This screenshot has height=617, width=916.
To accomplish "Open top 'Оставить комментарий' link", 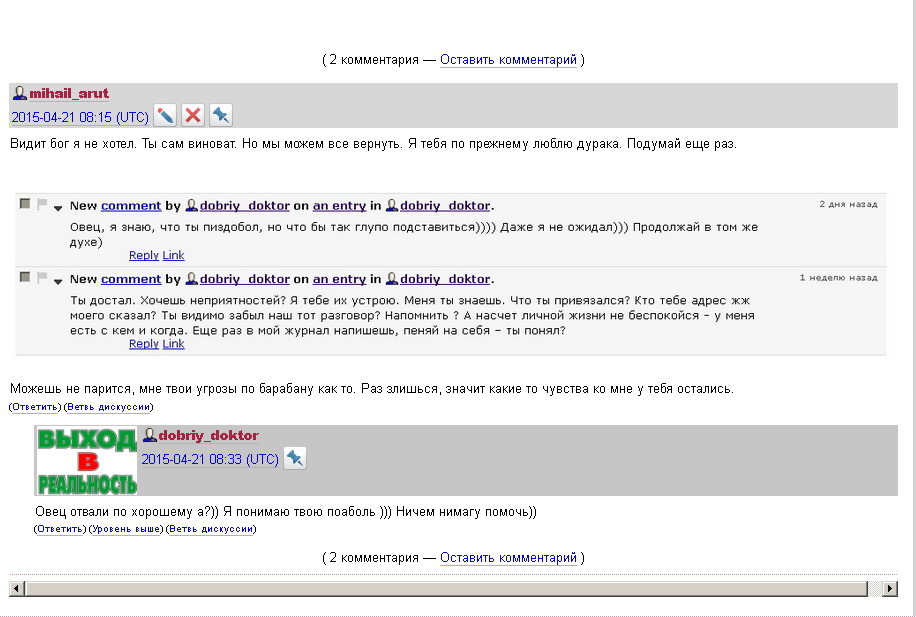I will (508, 60).
